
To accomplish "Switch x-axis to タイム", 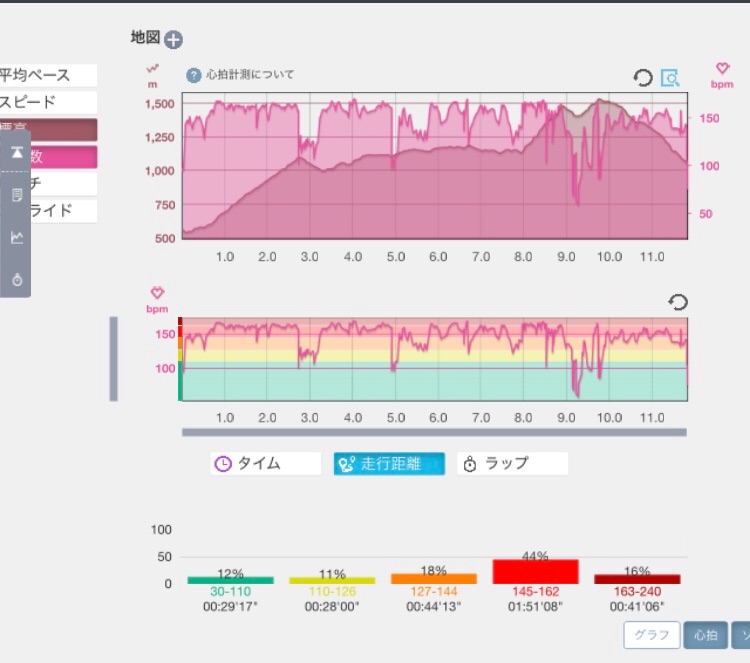I will pos(265,464).
